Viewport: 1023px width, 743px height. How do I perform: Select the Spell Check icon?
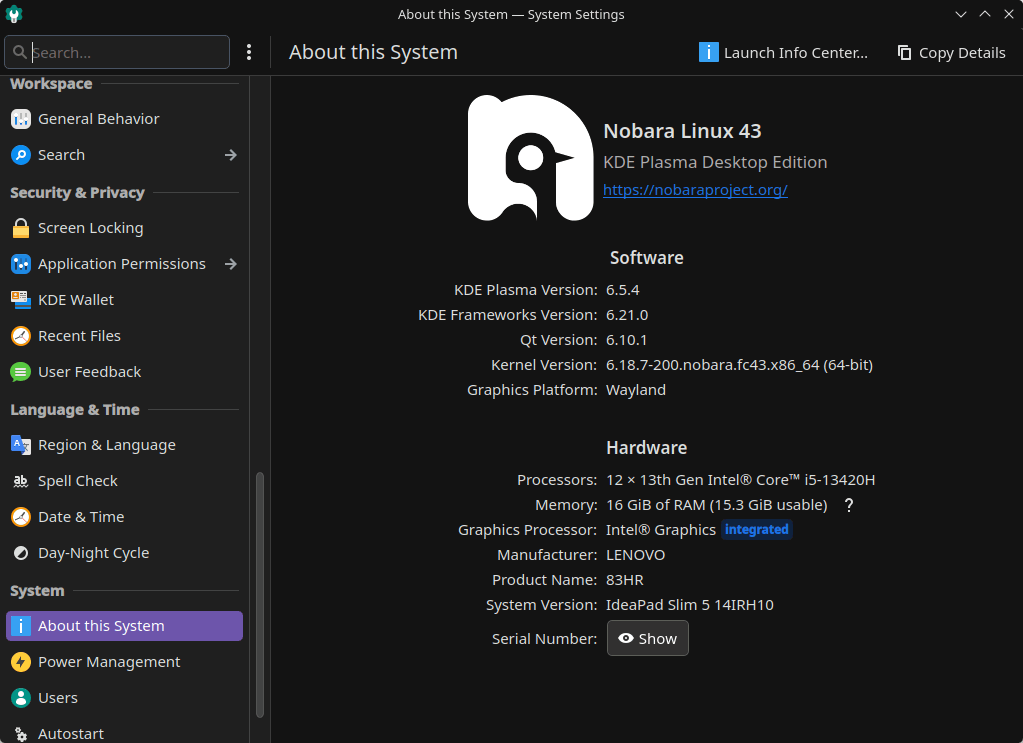(21, 481)
